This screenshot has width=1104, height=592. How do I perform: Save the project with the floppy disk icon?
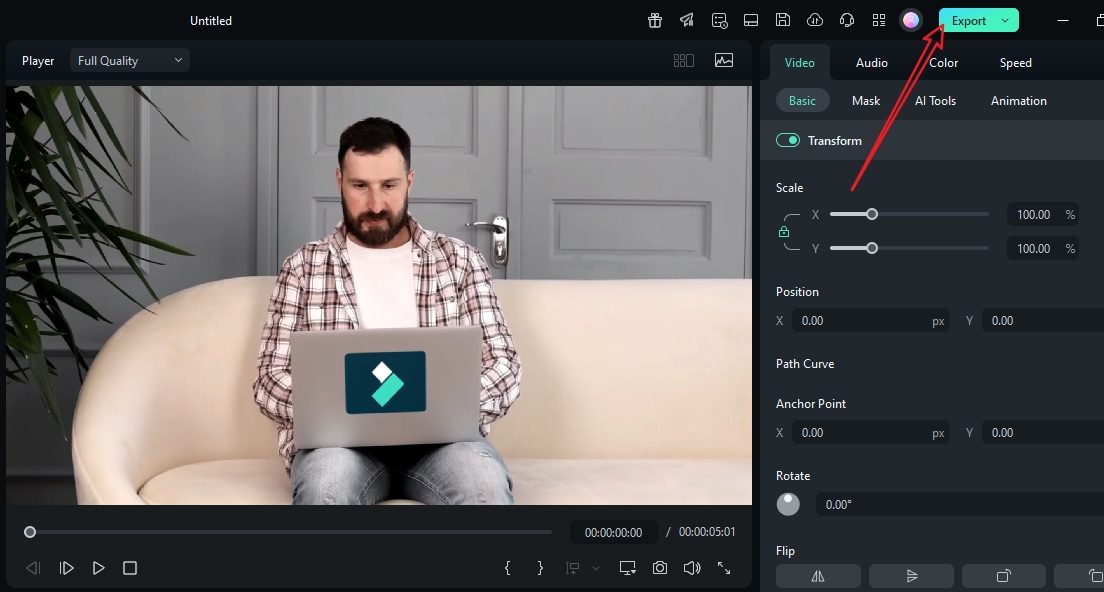click(783, 20)
